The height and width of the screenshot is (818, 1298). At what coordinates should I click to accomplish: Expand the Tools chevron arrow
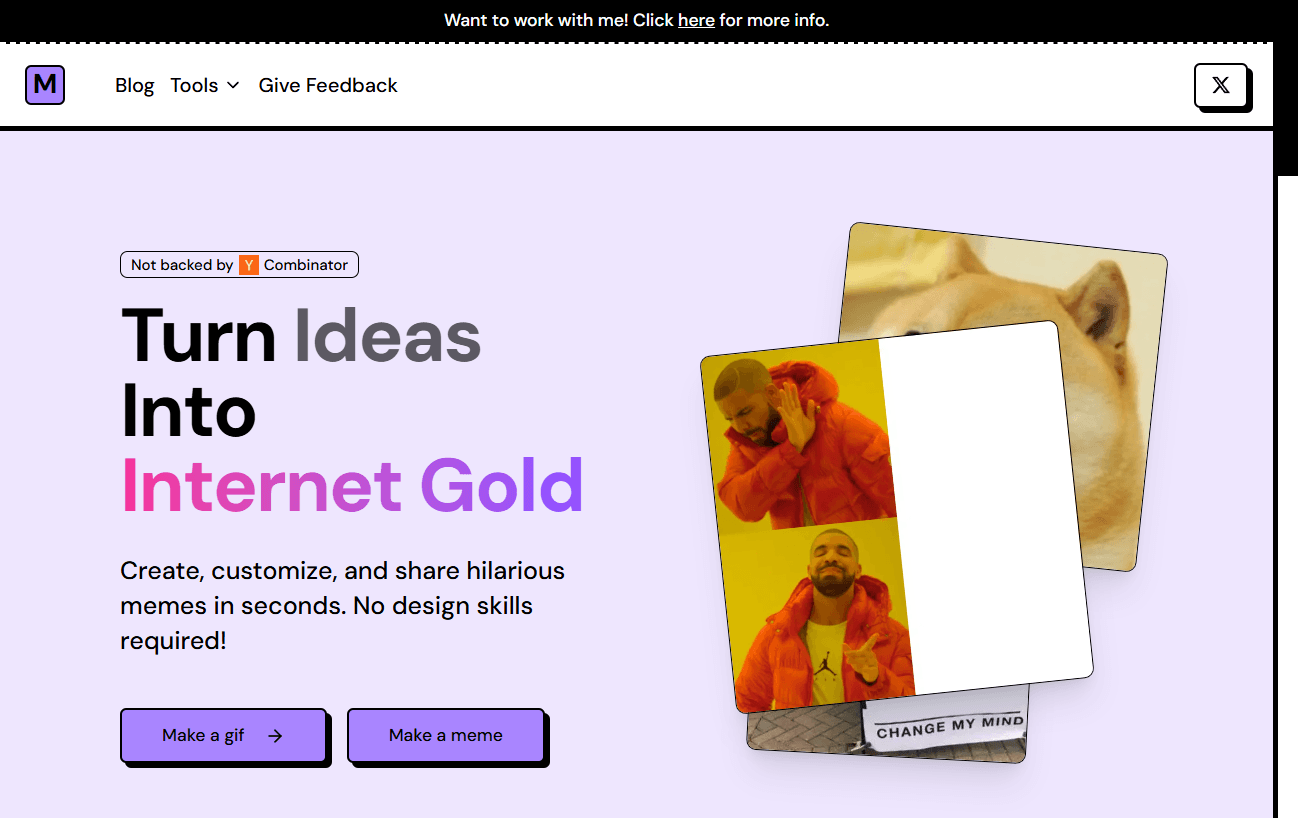[233, 86]
